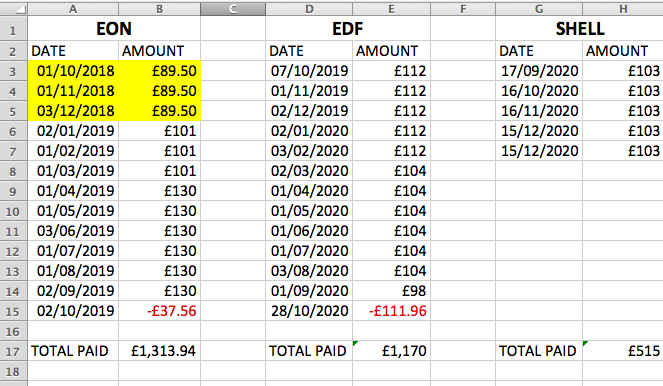Viewport: 663px width, 386px height.
Task: Select row 1 header
Action: [x=14, y=29]
